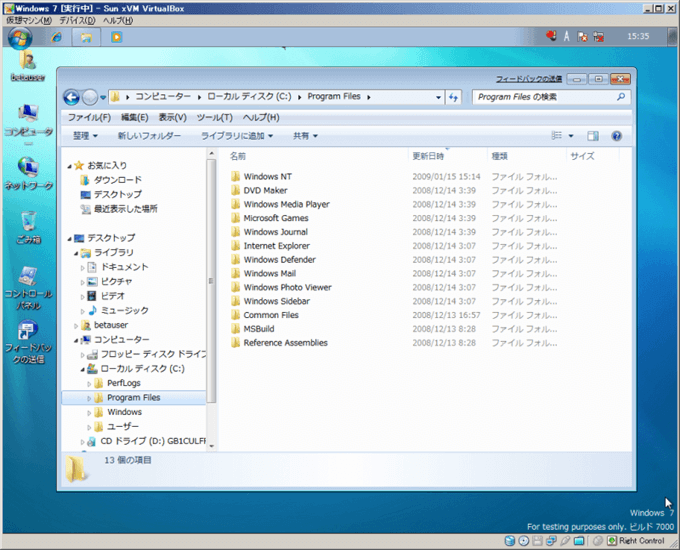The width and height of the screenshot is (680, 550).
Task: Click the VirtualBox CD drive status icon
Action: [x=525, y=541]
